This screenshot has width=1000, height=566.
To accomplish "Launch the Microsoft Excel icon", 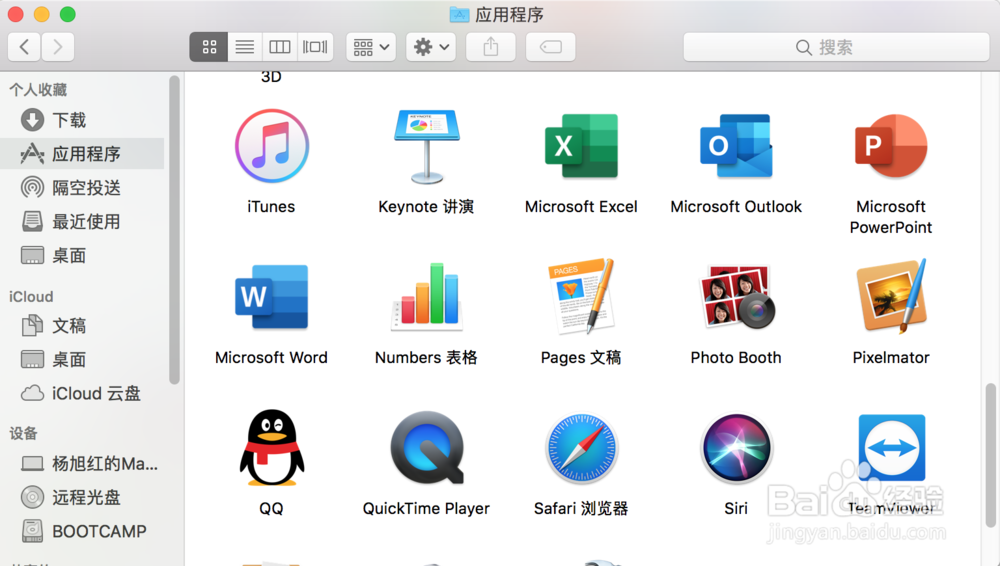I will tap(581, 146).
